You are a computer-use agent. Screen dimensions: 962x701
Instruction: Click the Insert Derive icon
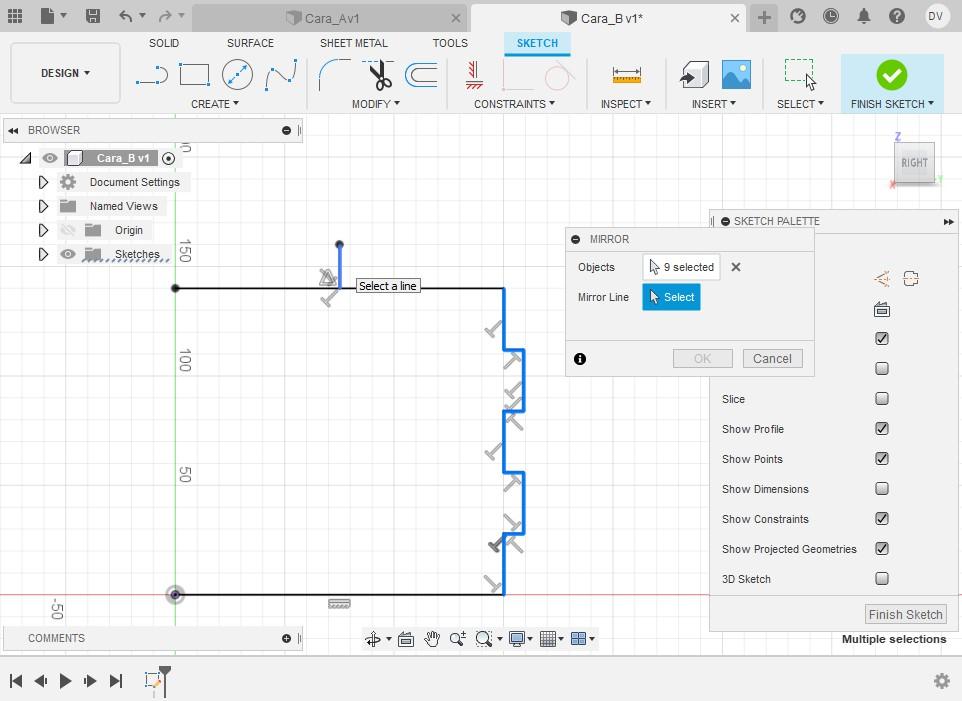click(x=695, y=75)
